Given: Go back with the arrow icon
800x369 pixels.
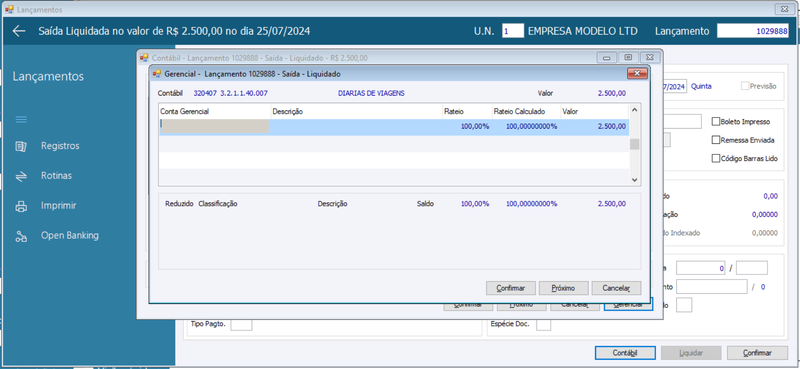Looking at the screenshot, I should 19,31.
